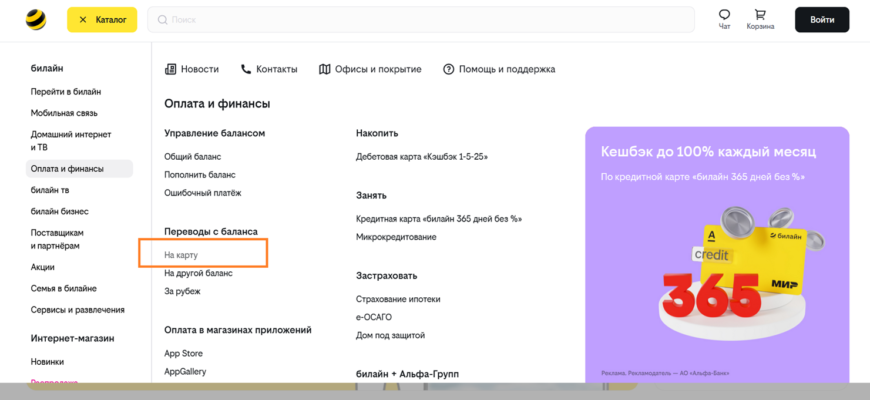Open the Корзина cart icon
Image resolution: width=870 pixels, height=400 pixels.
[x=760, y=19]
